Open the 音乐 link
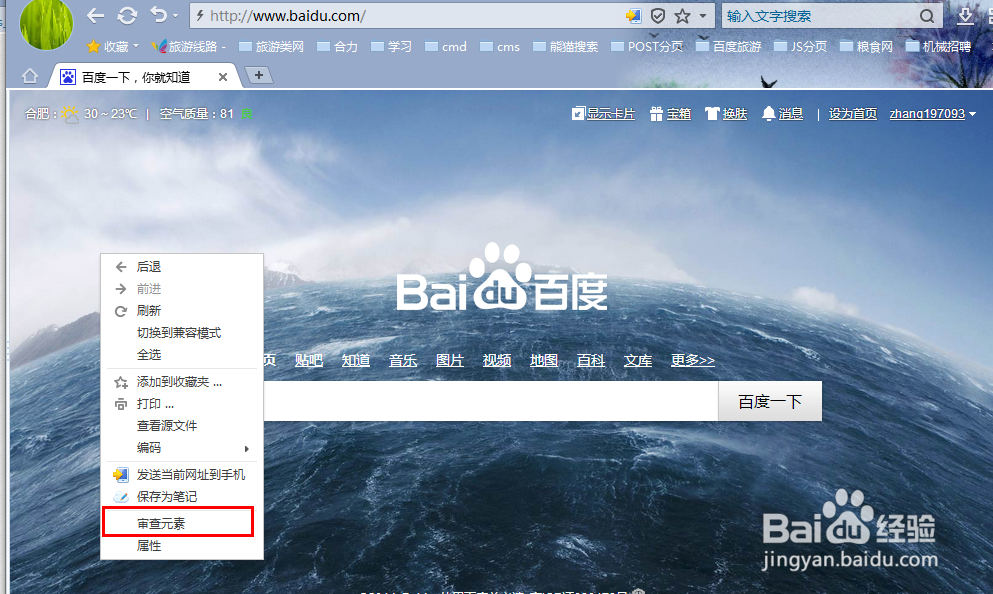This screenshot has width=993, height=594. pos(403,360)
